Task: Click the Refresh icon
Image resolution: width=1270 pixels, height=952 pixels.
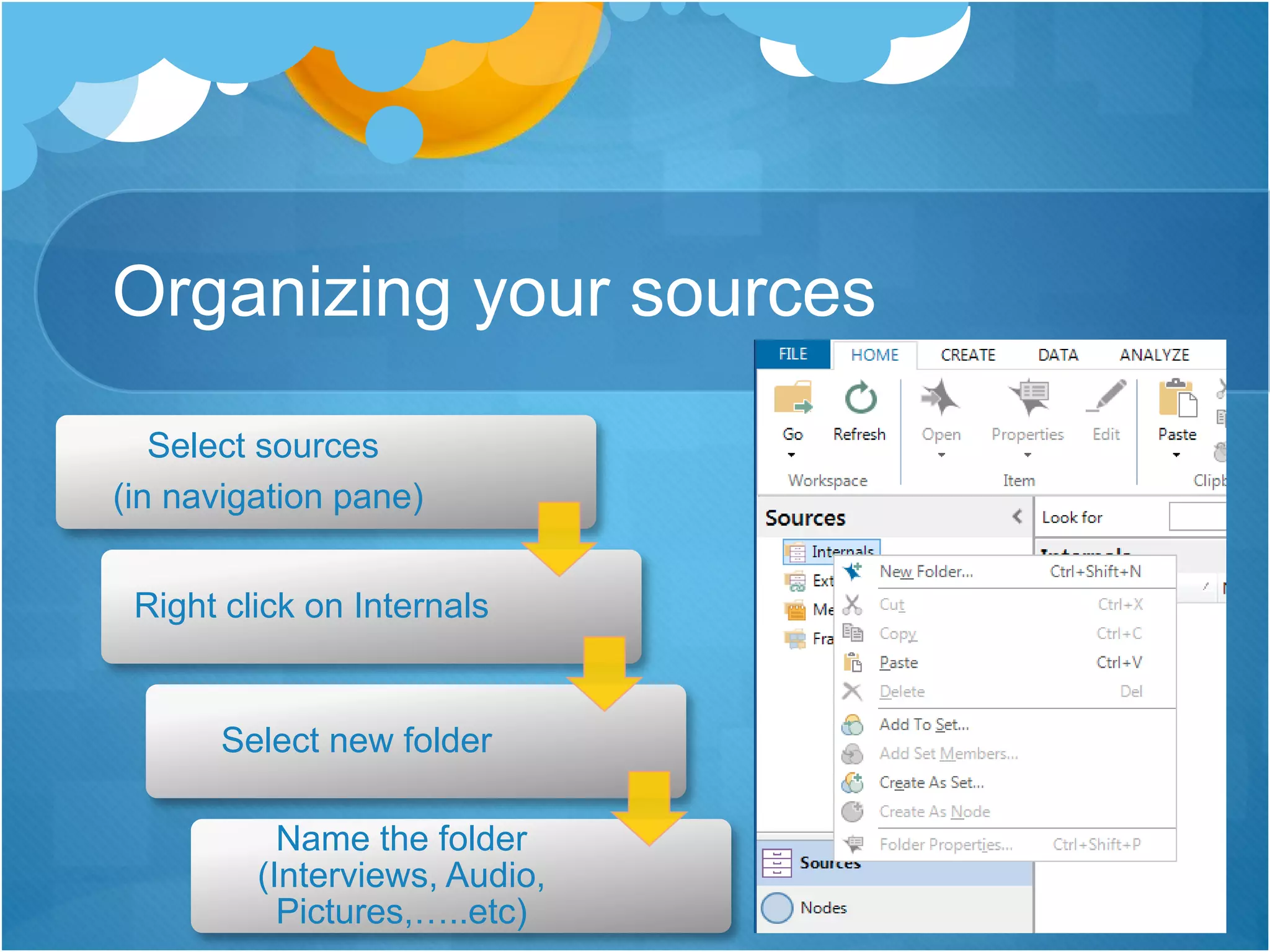Action: pos(861,397)
